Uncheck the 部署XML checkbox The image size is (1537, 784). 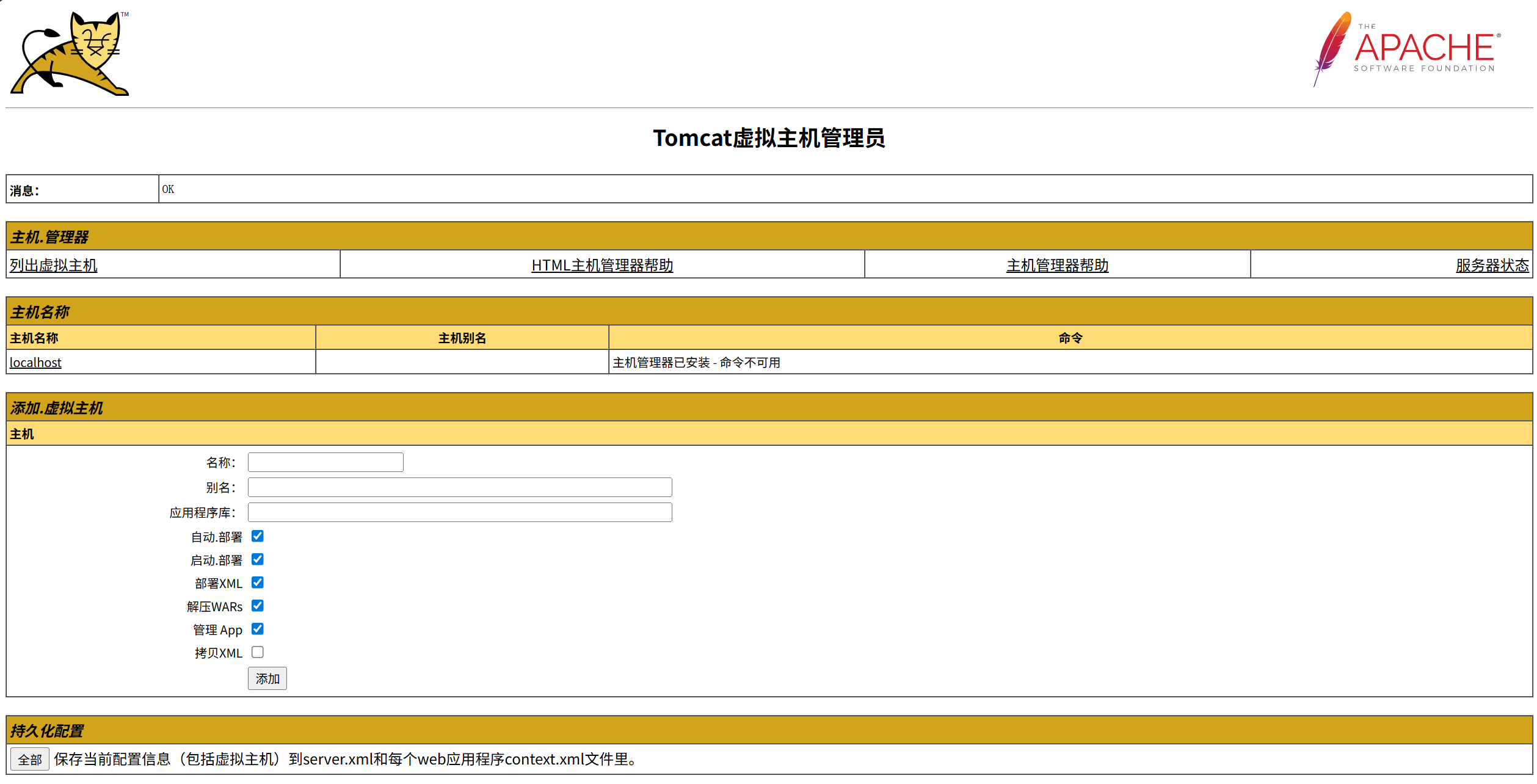258,583
